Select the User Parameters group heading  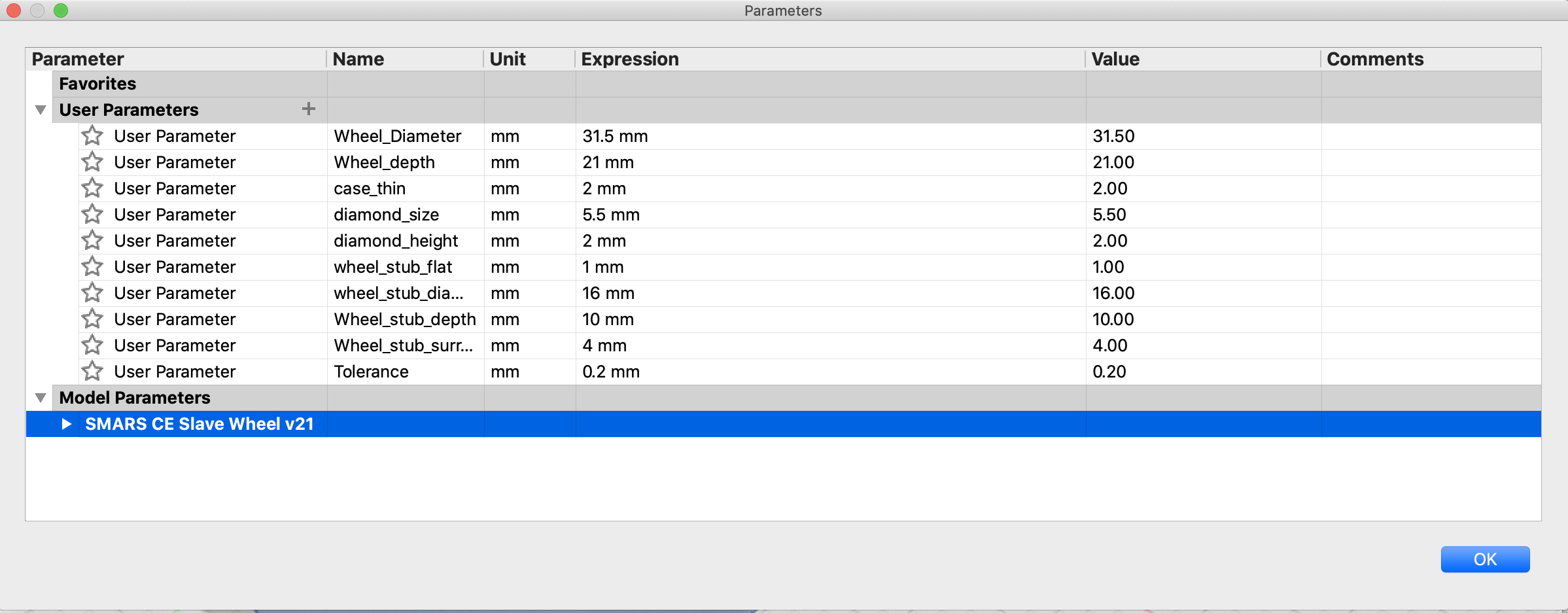click(129, 110)
